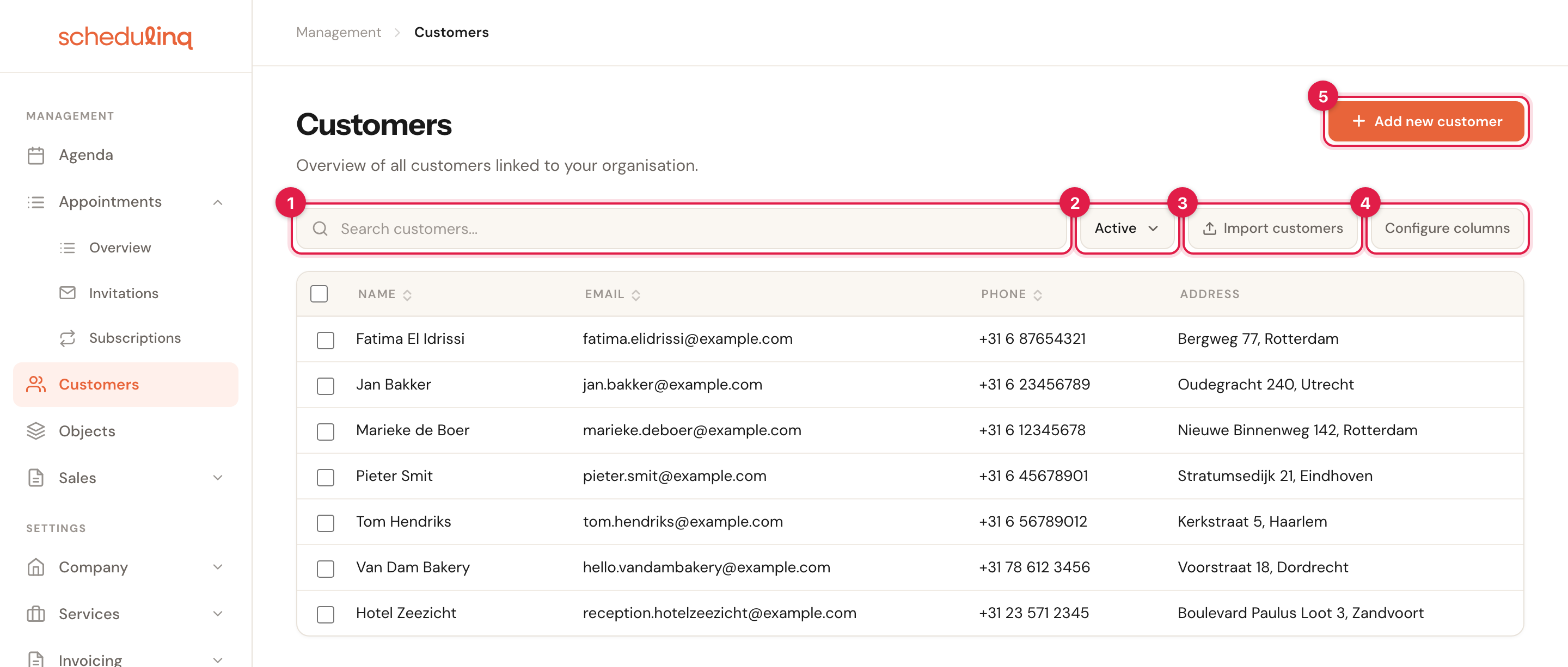This screenshot has width=1568, height=667.
Task: Click email pieter.smit@example.com
Action: (675, 476)
